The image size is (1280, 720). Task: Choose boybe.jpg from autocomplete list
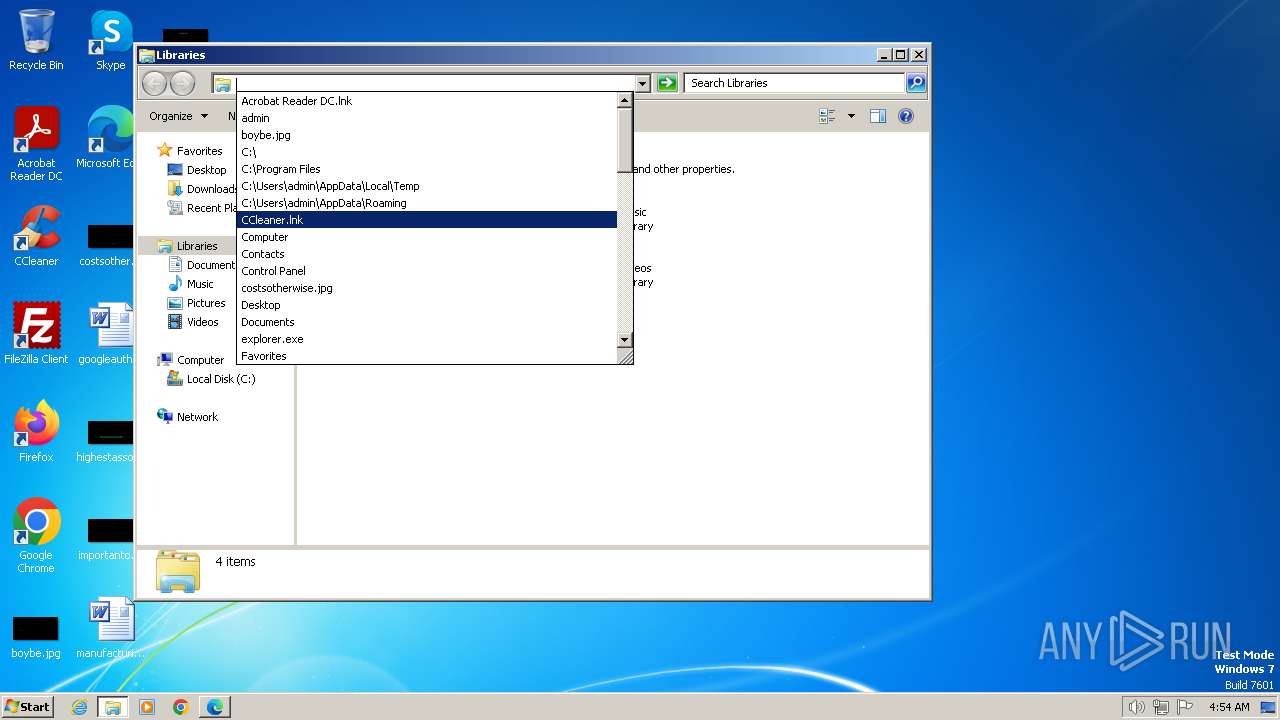[426, 135]
